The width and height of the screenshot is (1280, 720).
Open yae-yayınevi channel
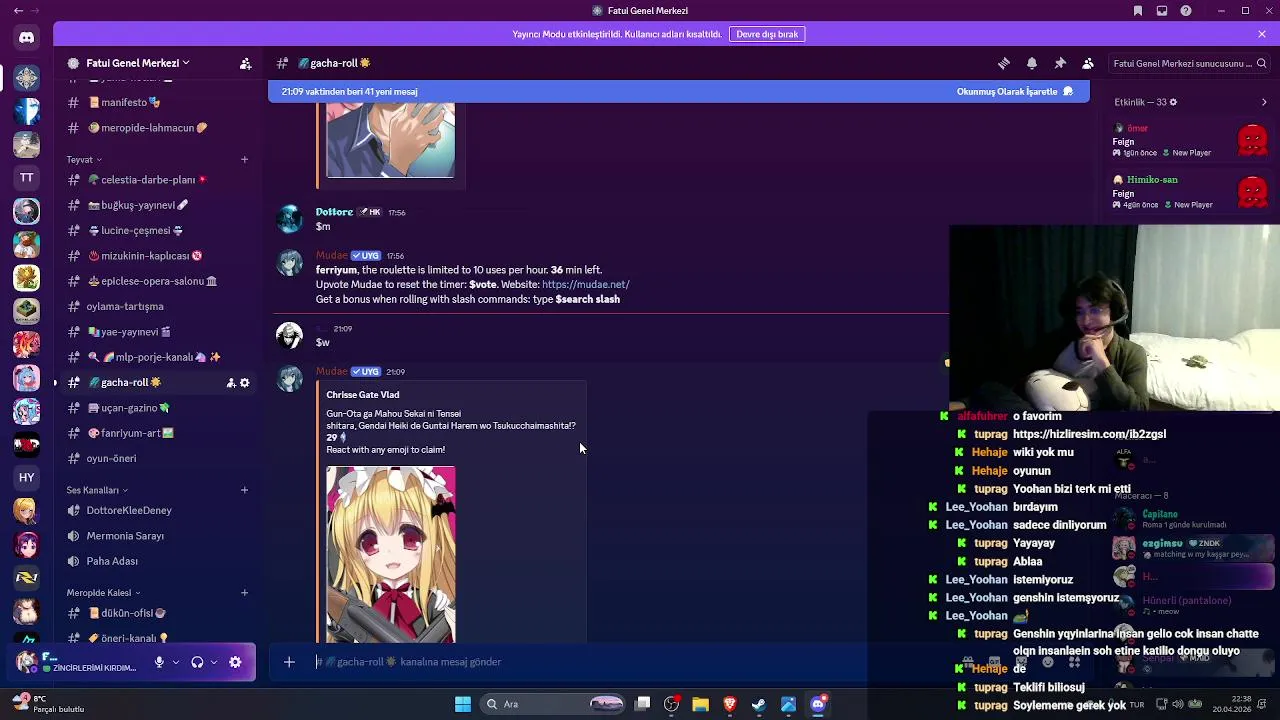[158, 332]
